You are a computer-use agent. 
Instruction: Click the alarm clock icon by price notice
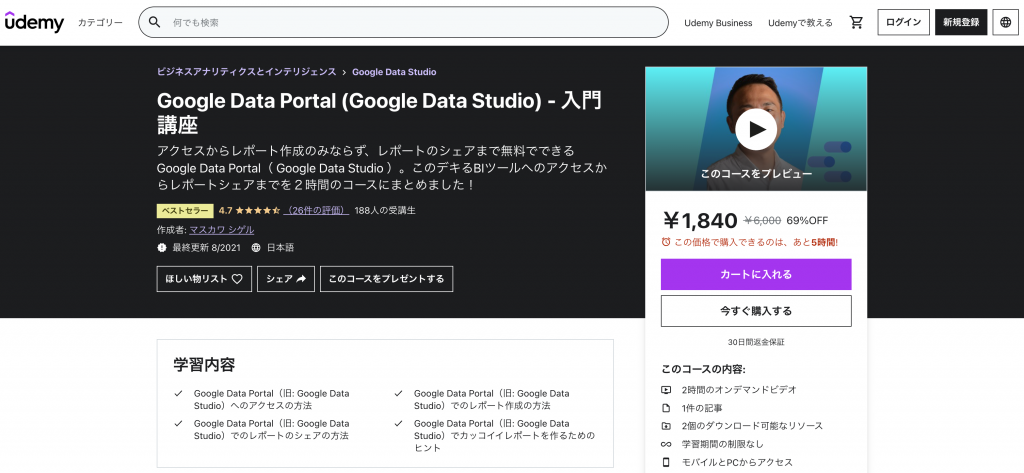(x=665, y=242)
